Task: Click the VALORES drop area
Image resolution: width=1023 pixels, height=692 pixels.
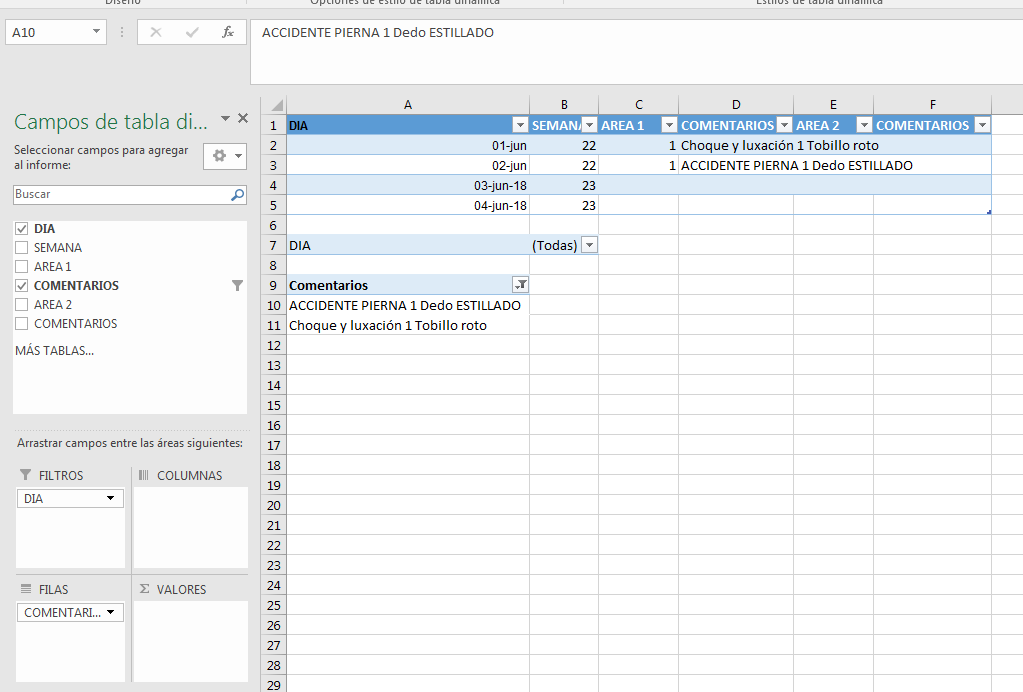Action: pyautogui.click(x=191, y=641)
